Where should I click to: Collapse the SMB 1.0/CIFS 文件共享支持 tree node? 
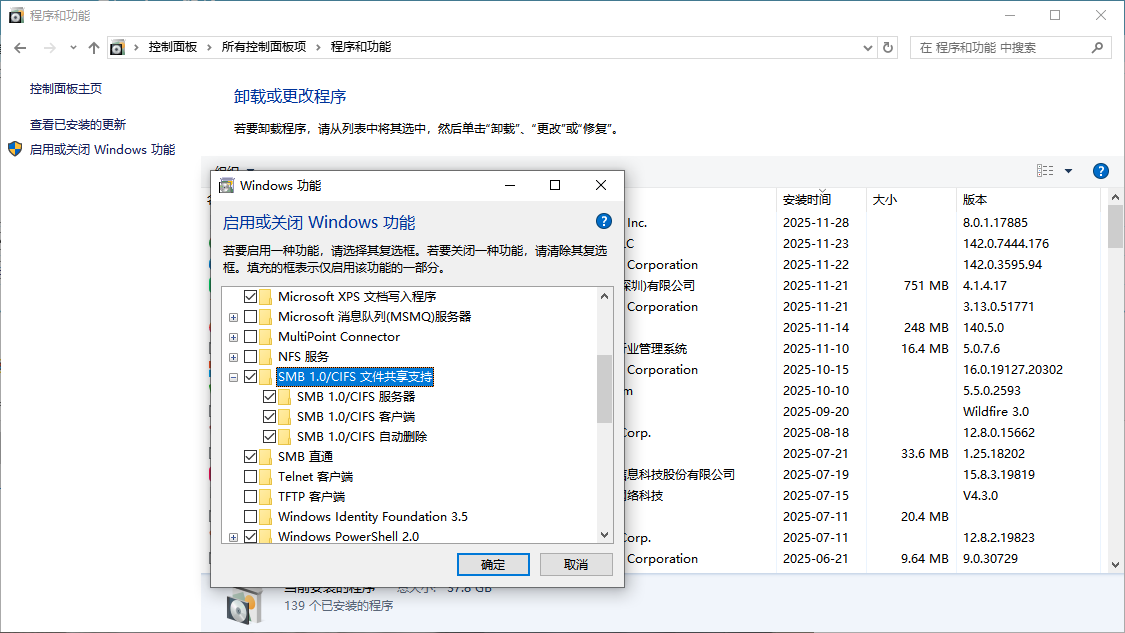tap(233, 377)
